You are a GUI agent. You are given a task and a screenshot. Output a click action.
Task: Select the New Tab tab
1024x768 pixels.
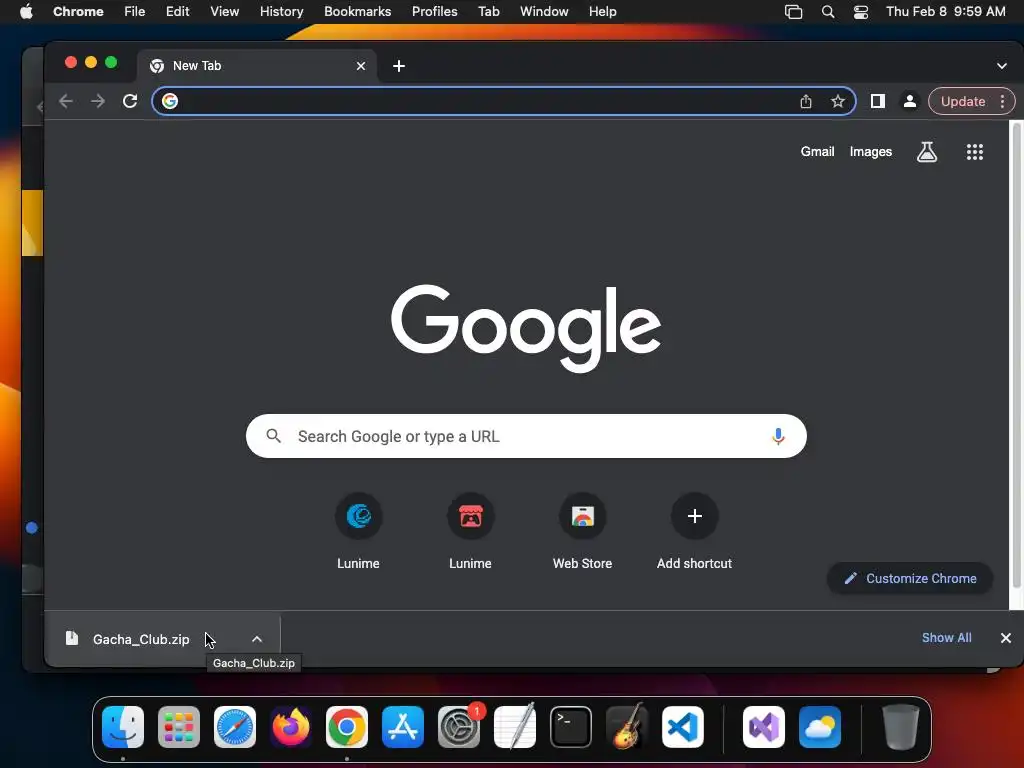(x=257, y=66)
